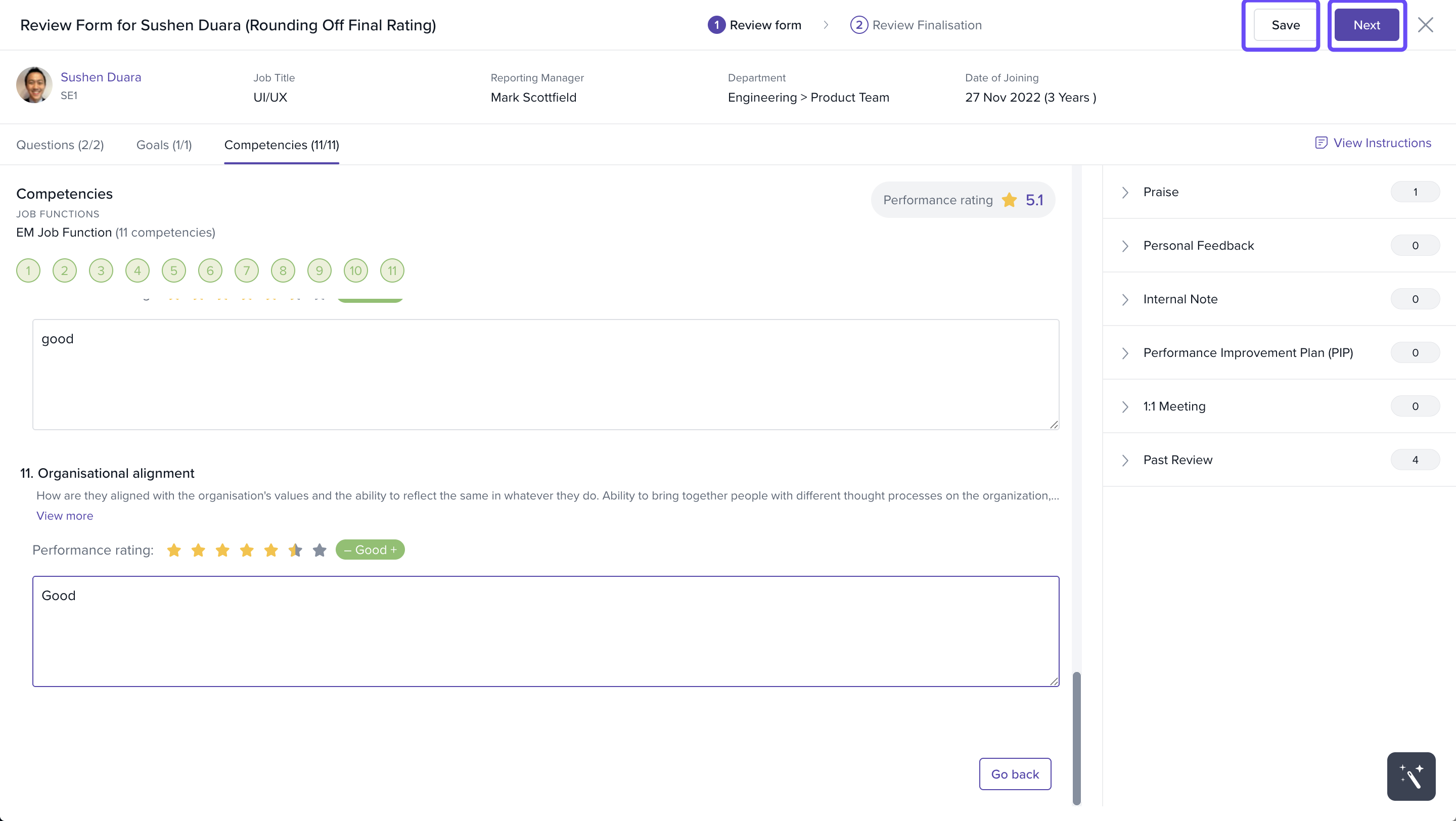Jump to competency number 4 circle
1456x821 pixels.
[138, 270]
